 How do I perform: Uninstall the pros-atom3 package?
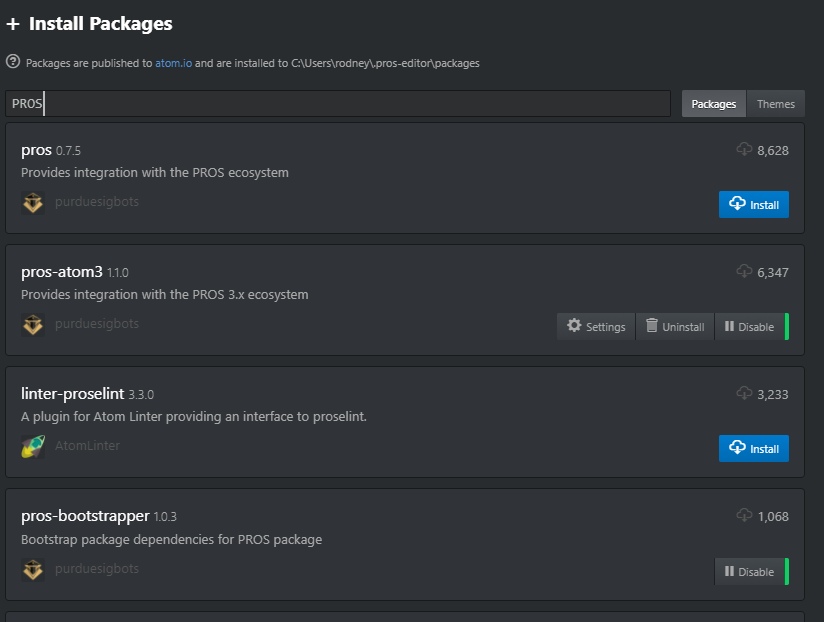coord(675,327)
